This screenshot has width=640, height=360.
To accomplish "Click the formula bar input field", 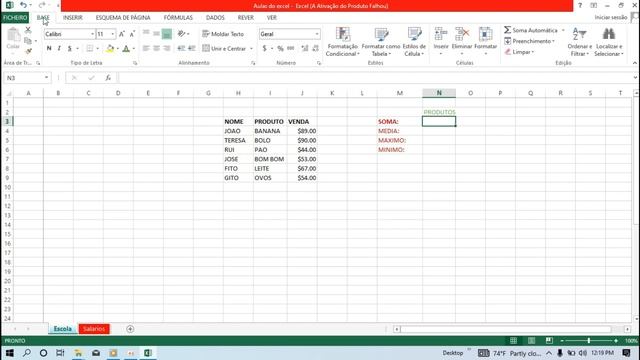I will point(375,78).
